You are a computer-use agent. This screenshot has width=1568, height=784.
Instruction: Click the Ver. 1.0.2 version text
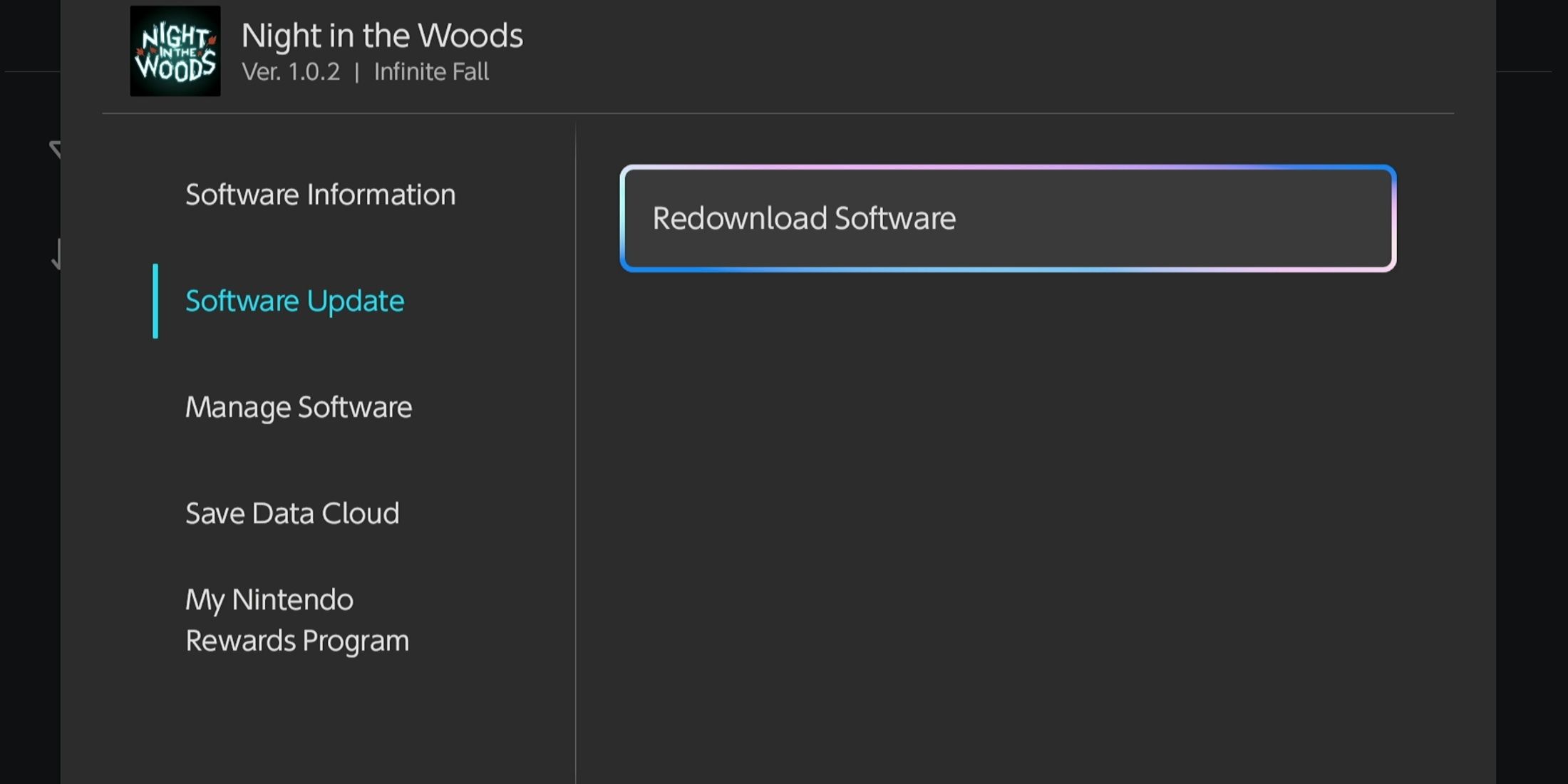291,72
